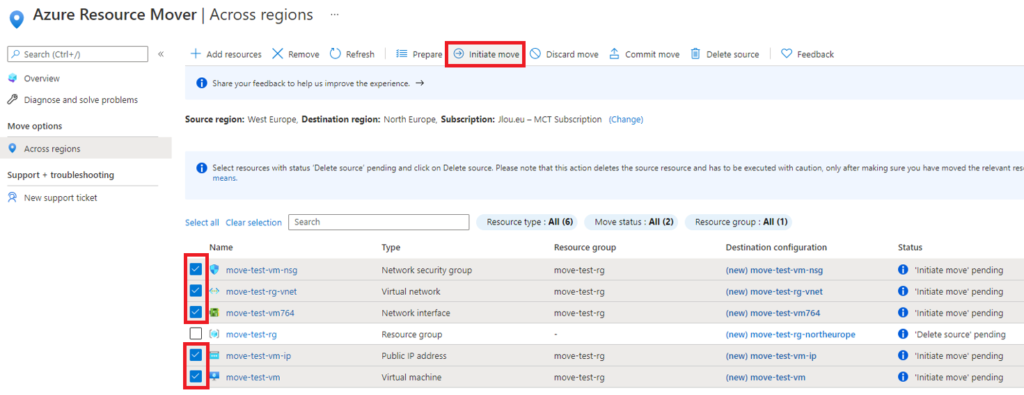The height and width of the screenshot is (395, 1024).
Task: Collapse sidebar with double chevron icon
Action: pyautogui.click(x=161, y=54)
